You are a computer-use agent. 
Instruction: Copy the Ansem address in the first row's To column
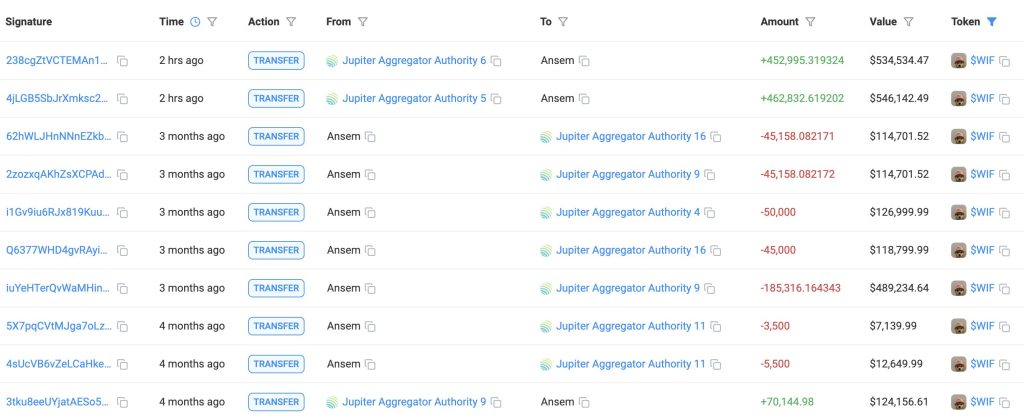pos(585,61)
